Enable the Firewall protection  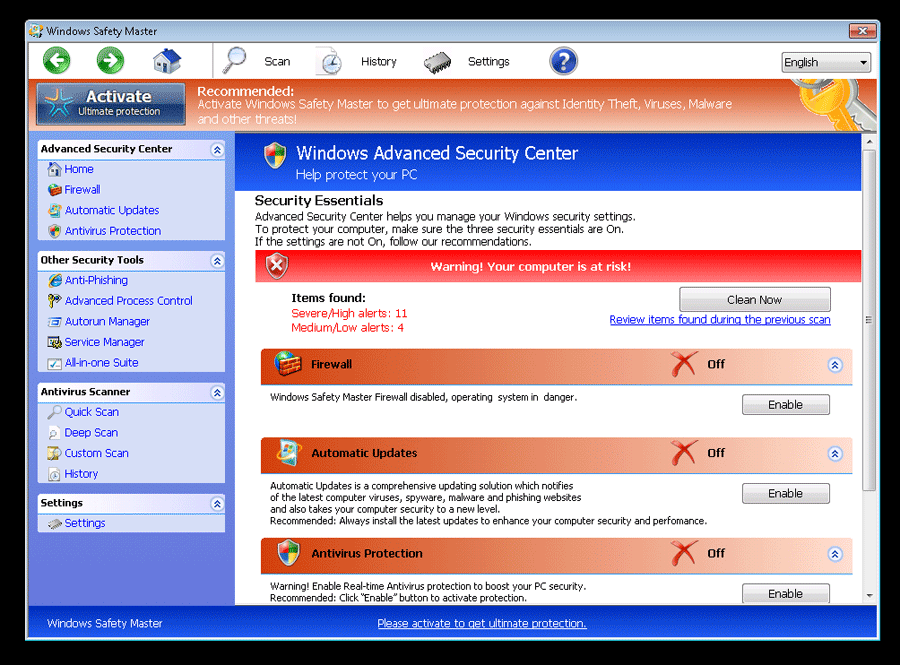[785, 405]
